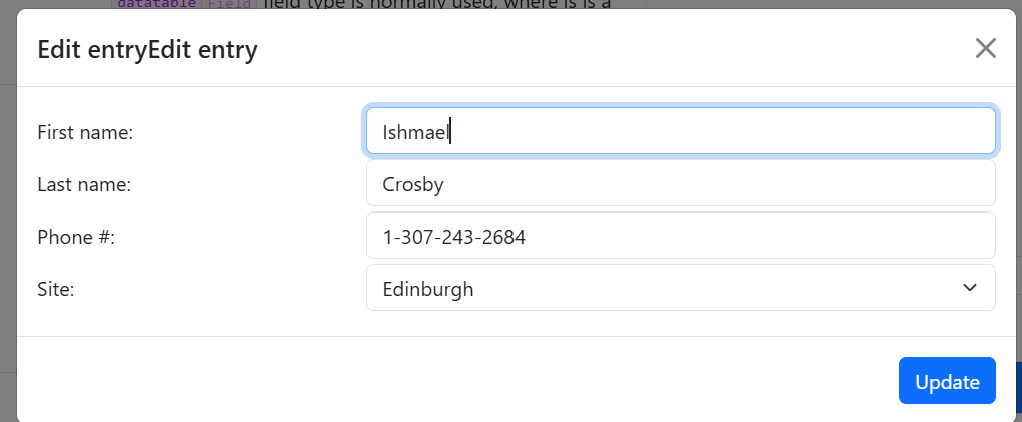Focus the Last name text box
Screen dimensions: 1022x422
680,184
